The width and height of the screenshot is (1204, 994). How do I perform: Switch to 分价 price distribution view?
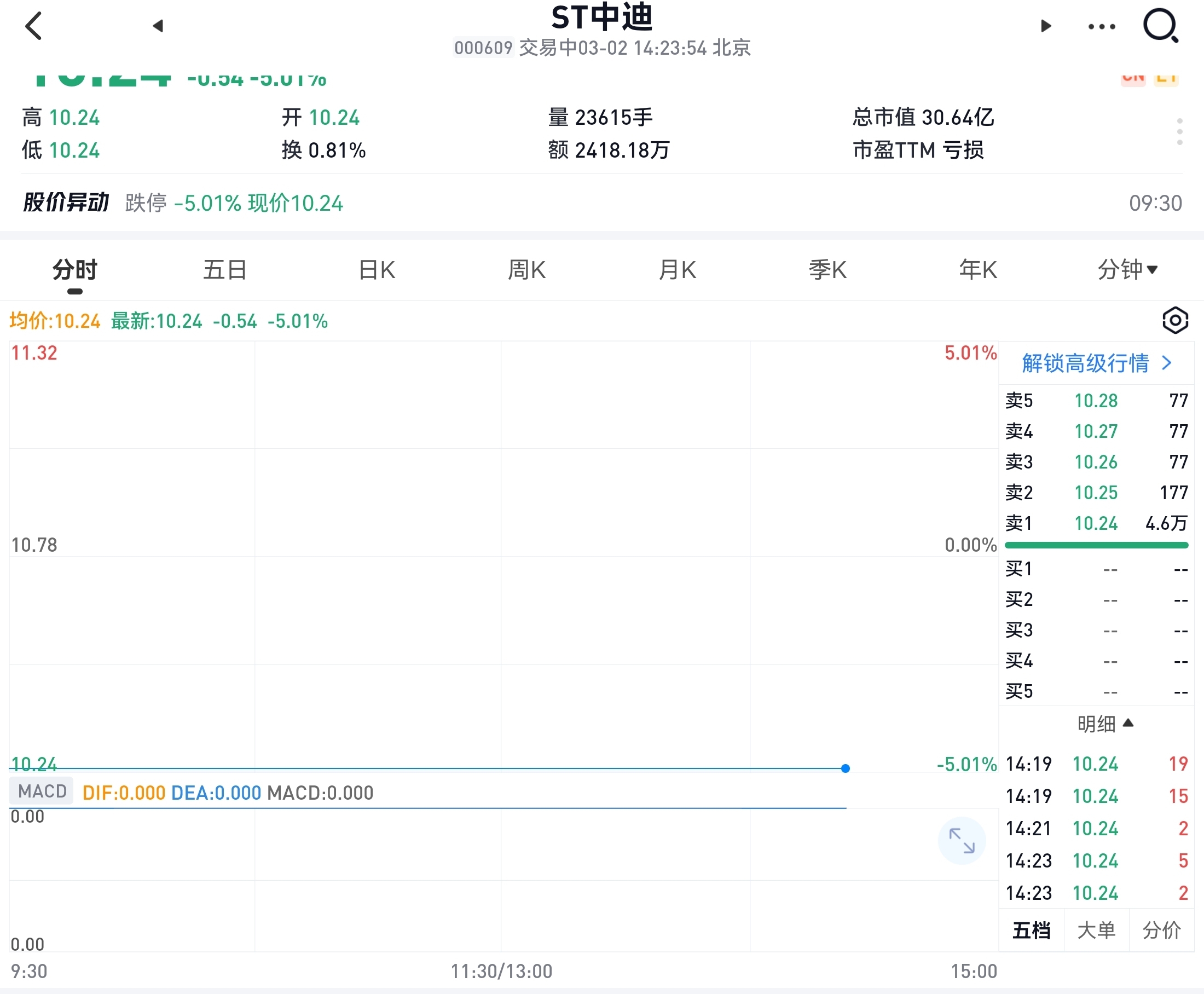pos(1161,931)
